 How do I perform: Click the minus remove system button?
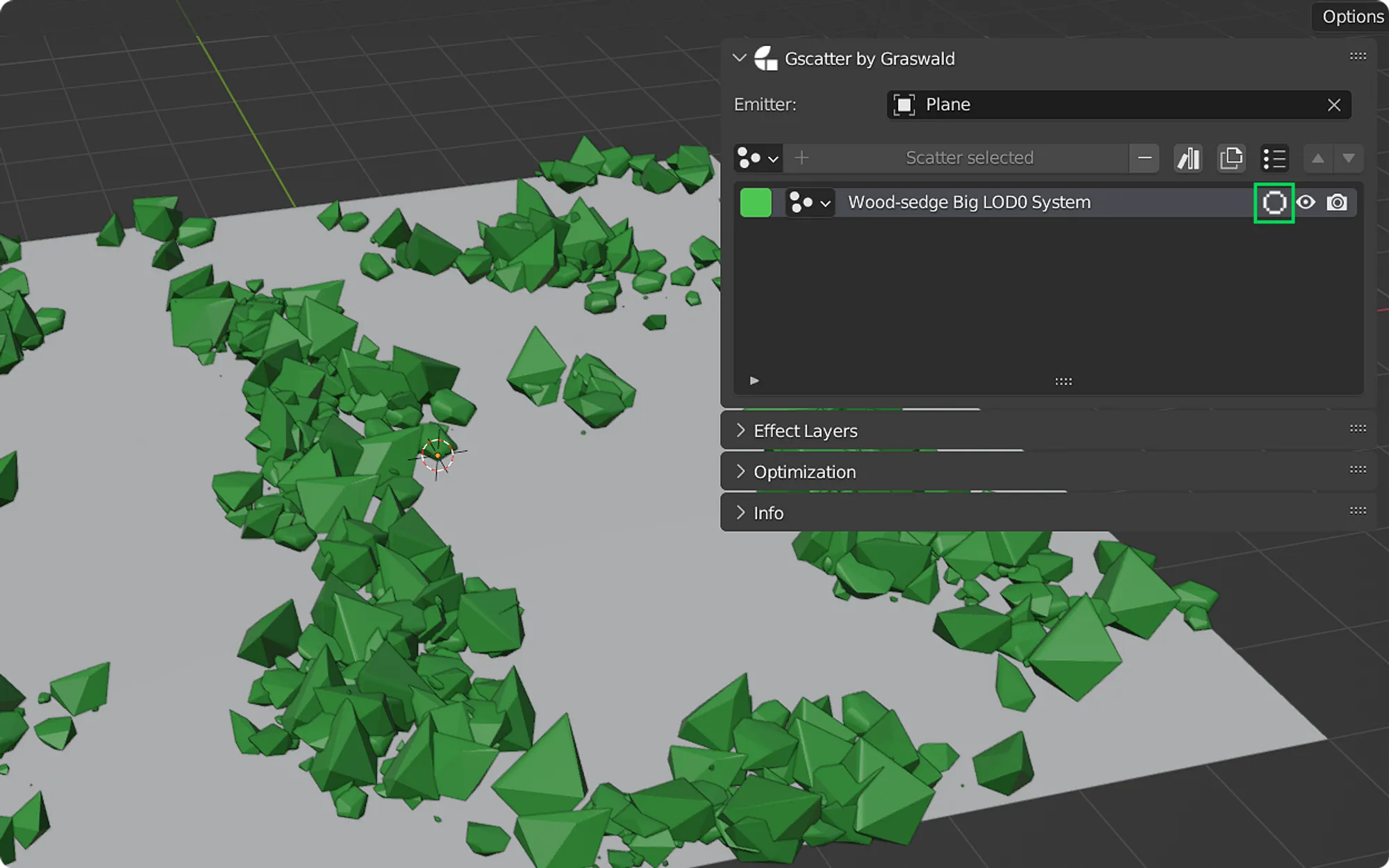[1145, 158]
